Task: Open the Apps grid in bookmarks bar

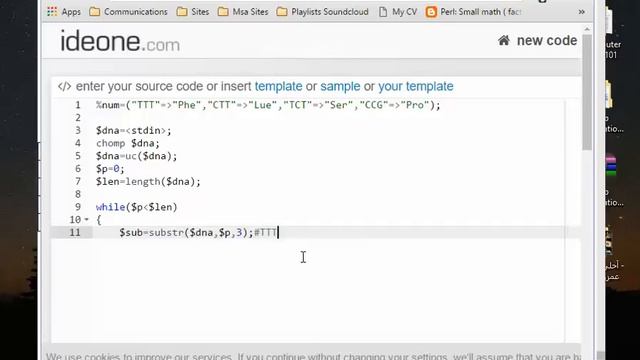Action: [x=64, y=12]
